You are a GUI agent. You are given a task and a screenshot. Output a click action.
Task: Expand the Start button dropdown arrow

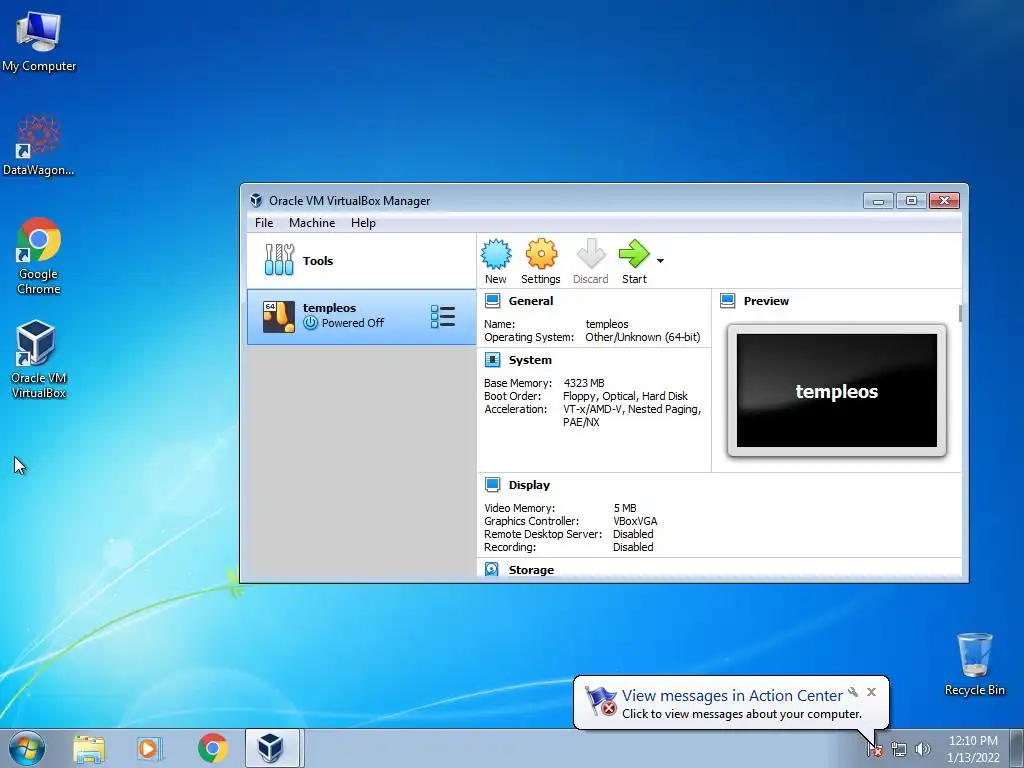pos(660,261)
